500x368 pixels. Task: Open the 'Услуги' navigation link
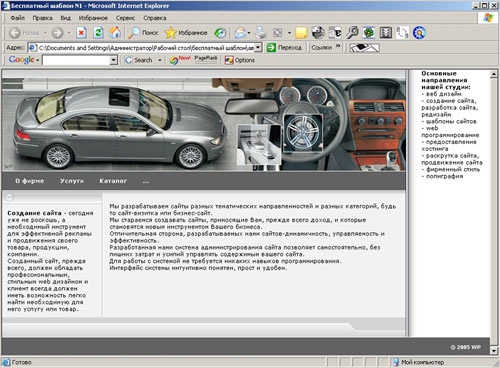[72, 181]
